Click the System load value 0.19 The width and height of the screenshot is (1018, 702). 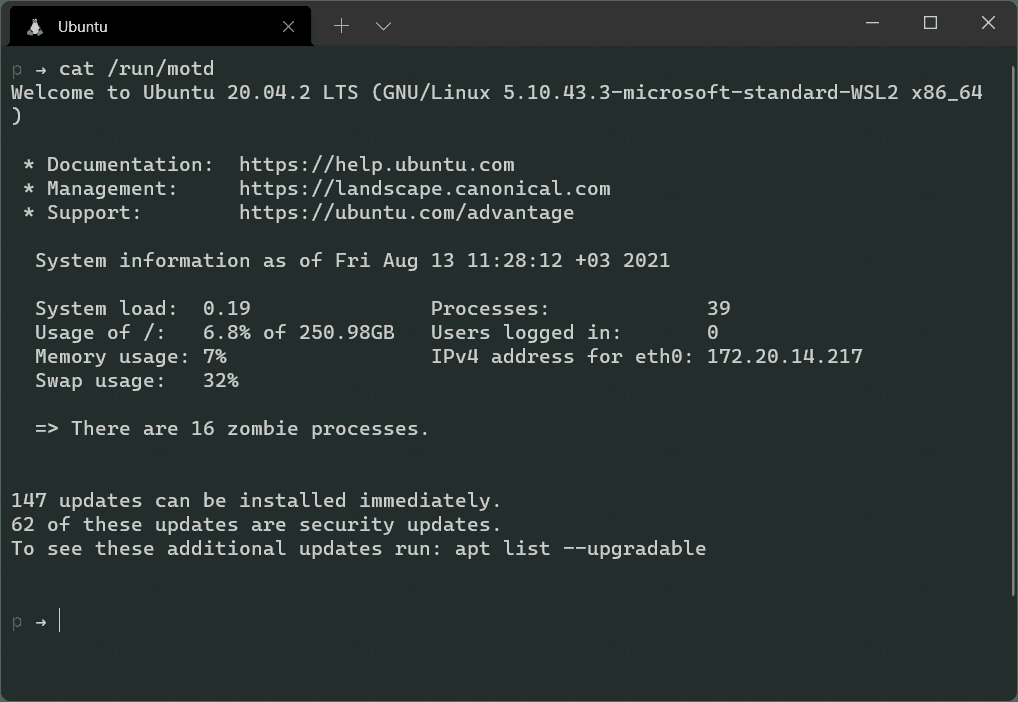coord(226,308)
